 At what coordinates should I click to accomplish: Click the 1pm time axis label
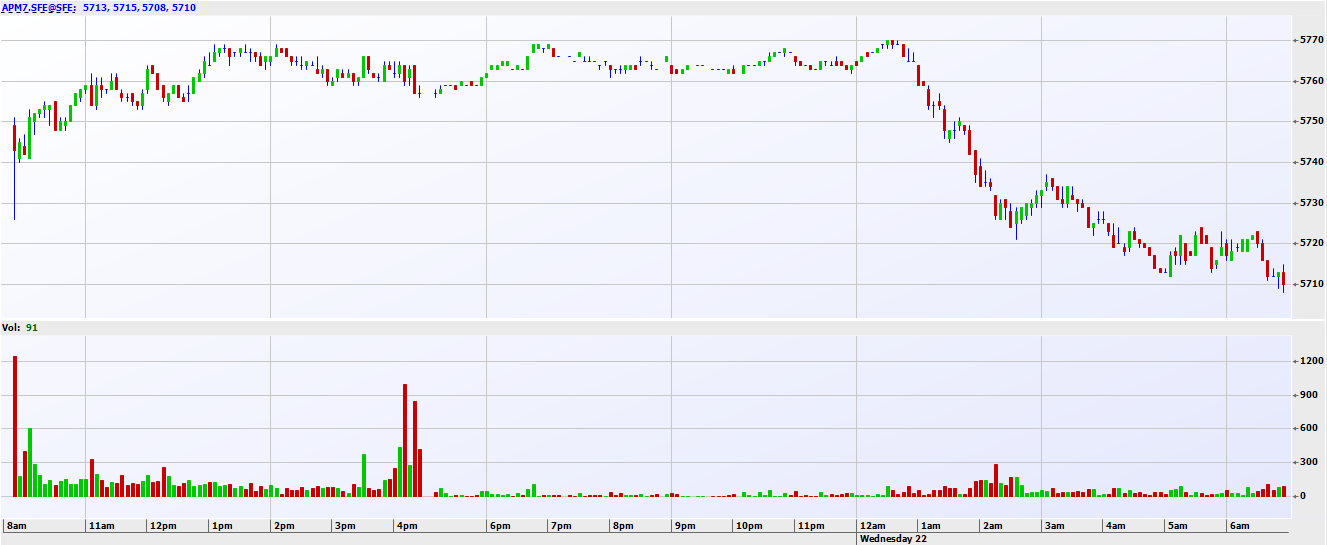(222, 526)
